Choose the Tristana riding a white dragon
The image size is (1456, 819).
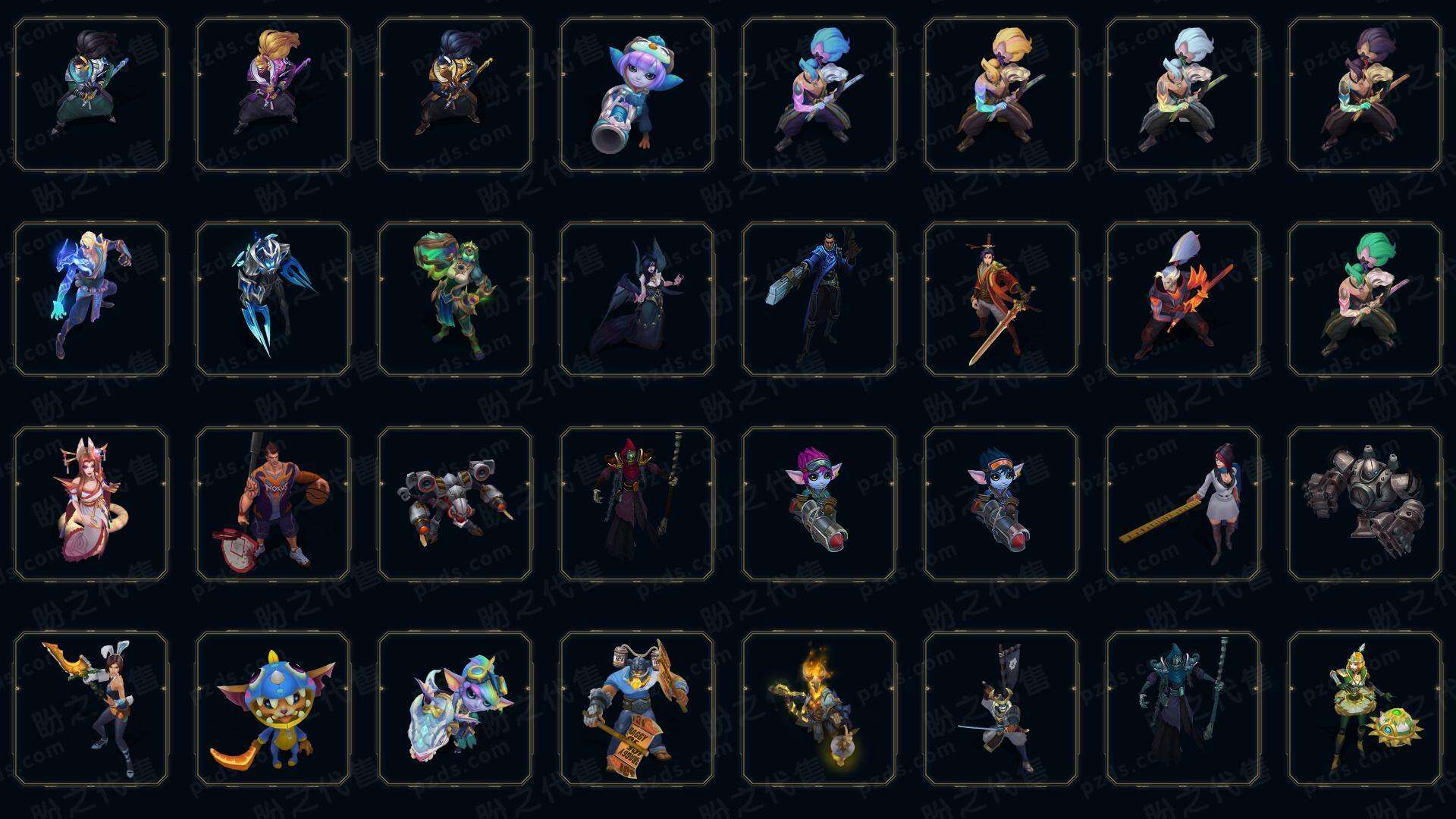[x=455, y=709]
